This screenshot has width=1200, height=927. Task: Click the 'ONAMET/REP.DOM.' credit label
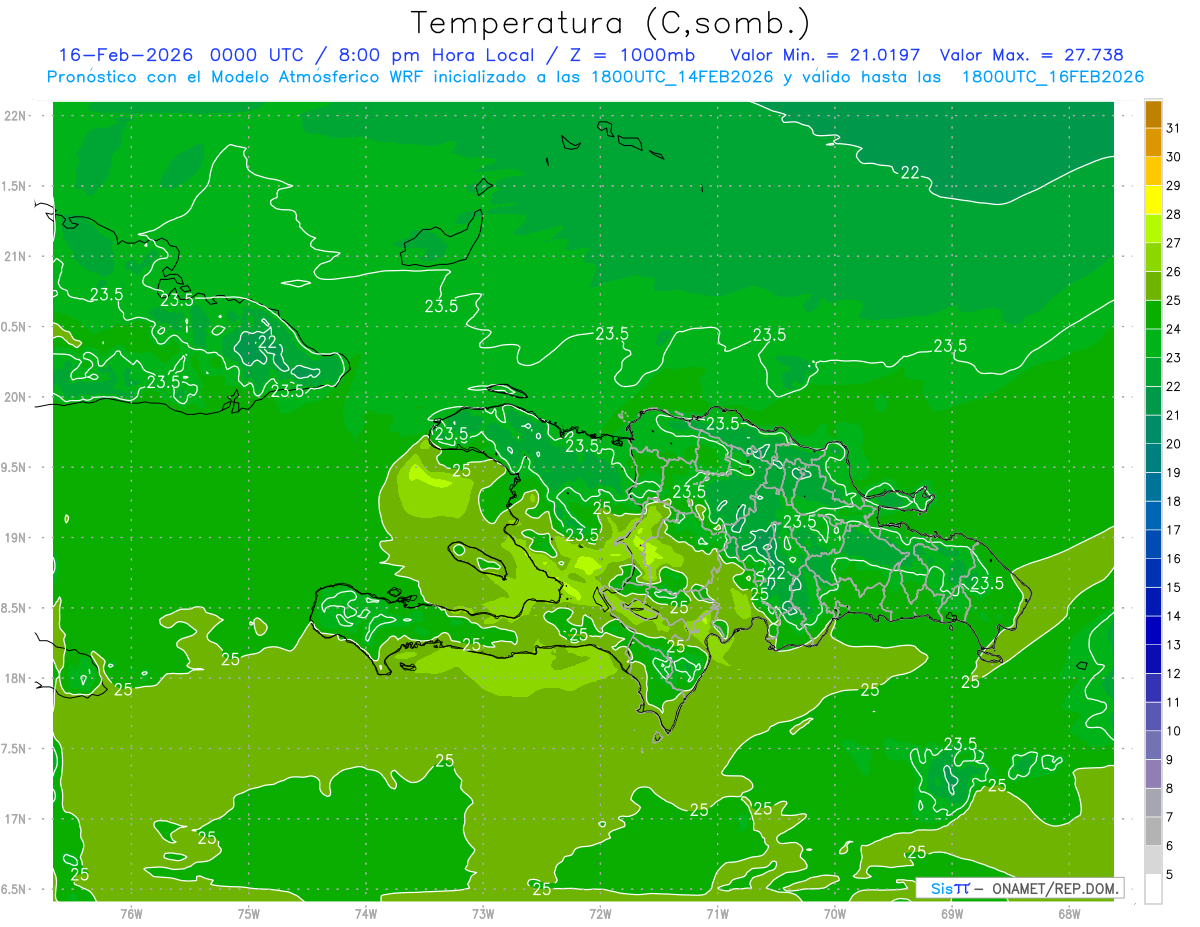[1054, 888]
